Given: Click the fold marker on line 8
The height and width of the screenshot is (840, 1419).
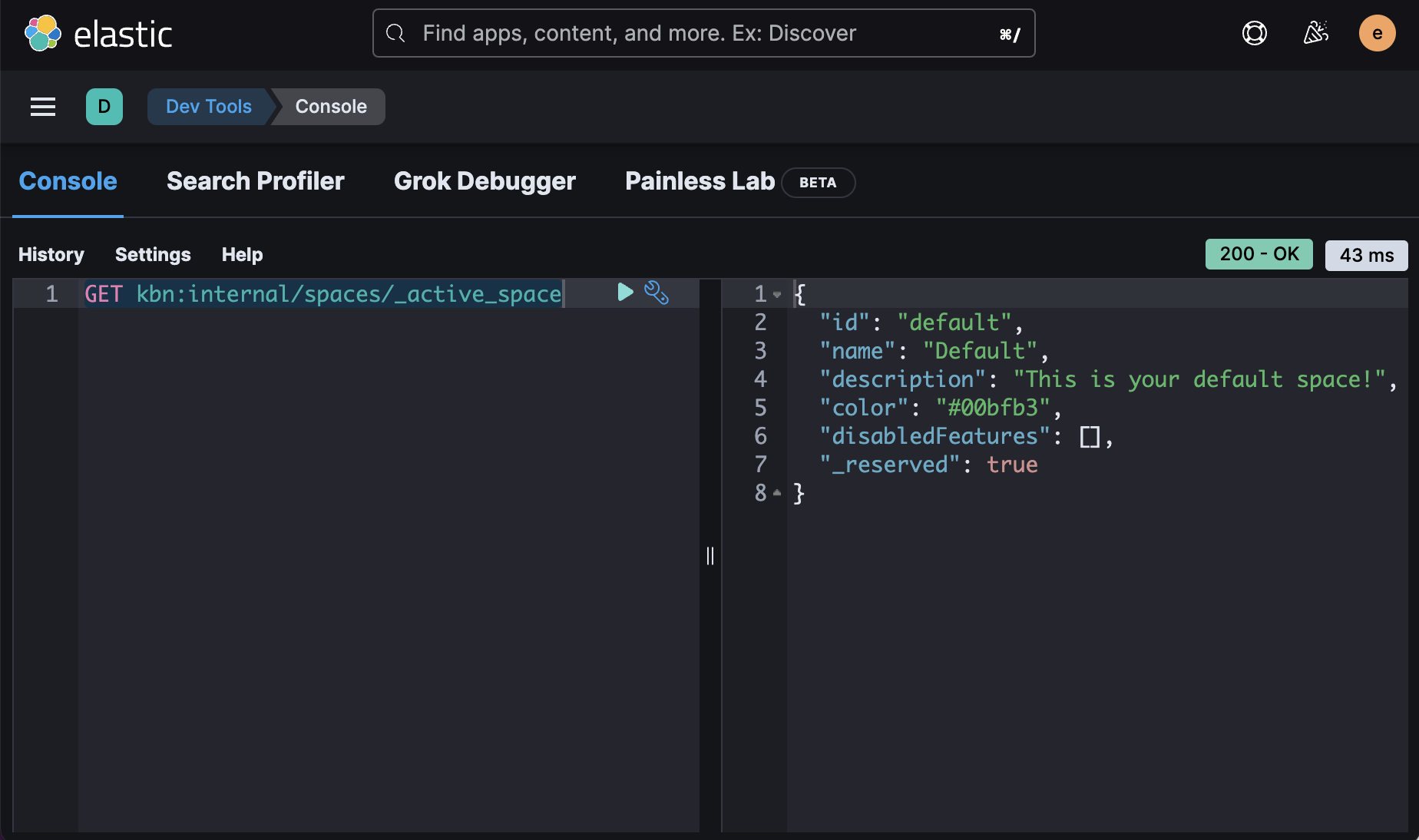Looking at the screenshot, I should pos(778,494).
